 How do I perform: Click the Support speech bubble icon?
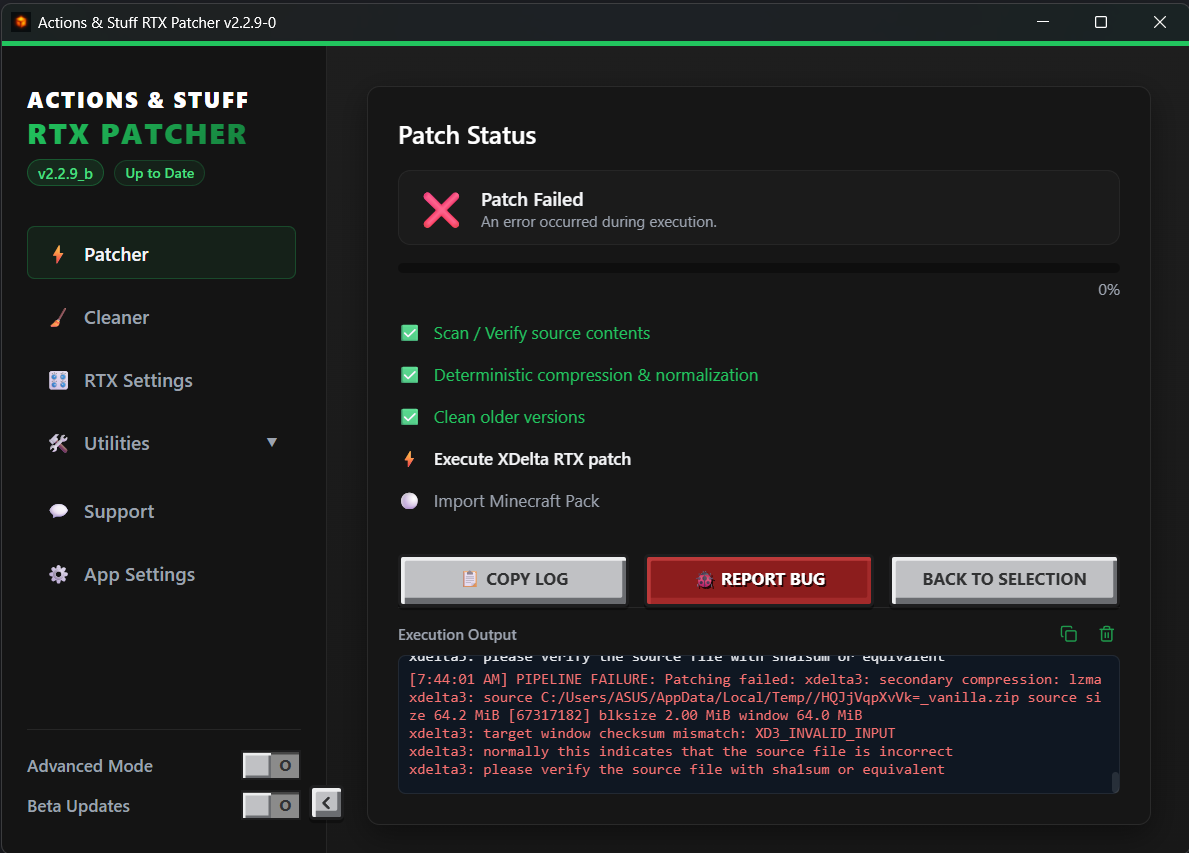coord(58,511)
